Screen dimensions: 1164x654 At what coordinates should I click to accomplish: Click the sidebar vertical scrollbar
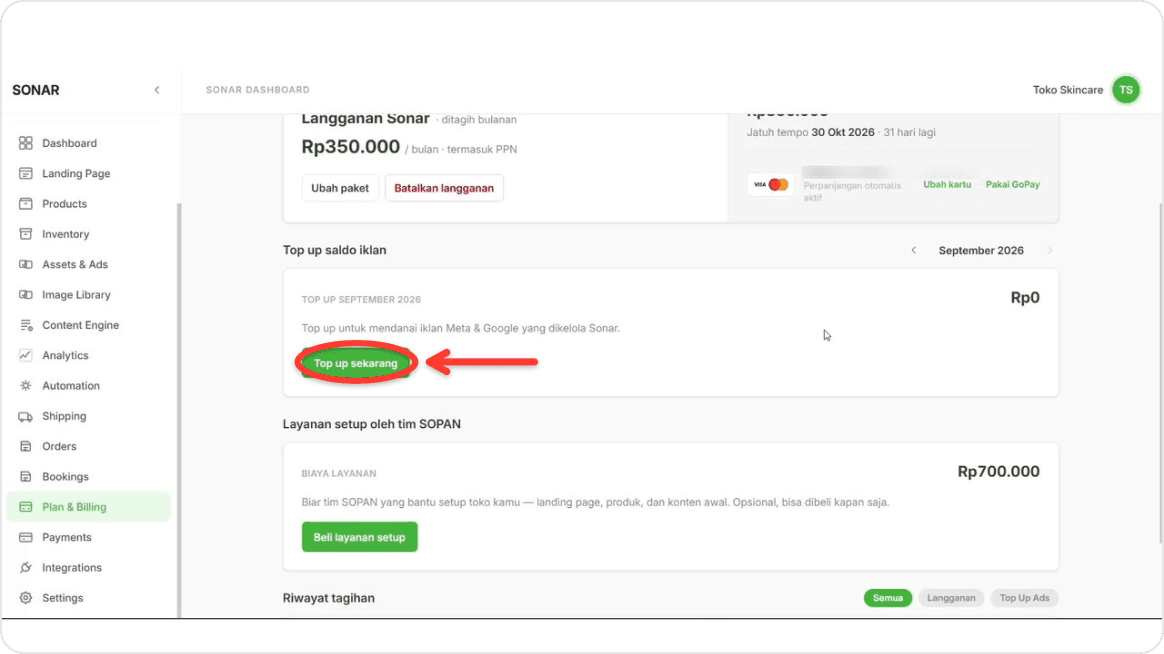(178, 410)
